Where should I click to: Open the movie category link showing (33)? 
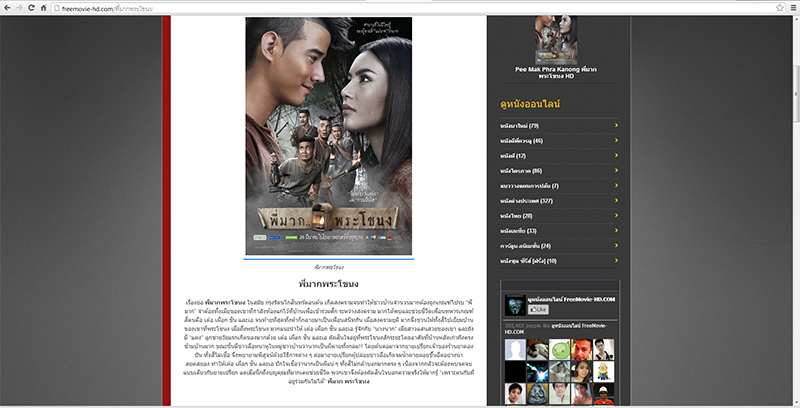(x=518, y=231)
